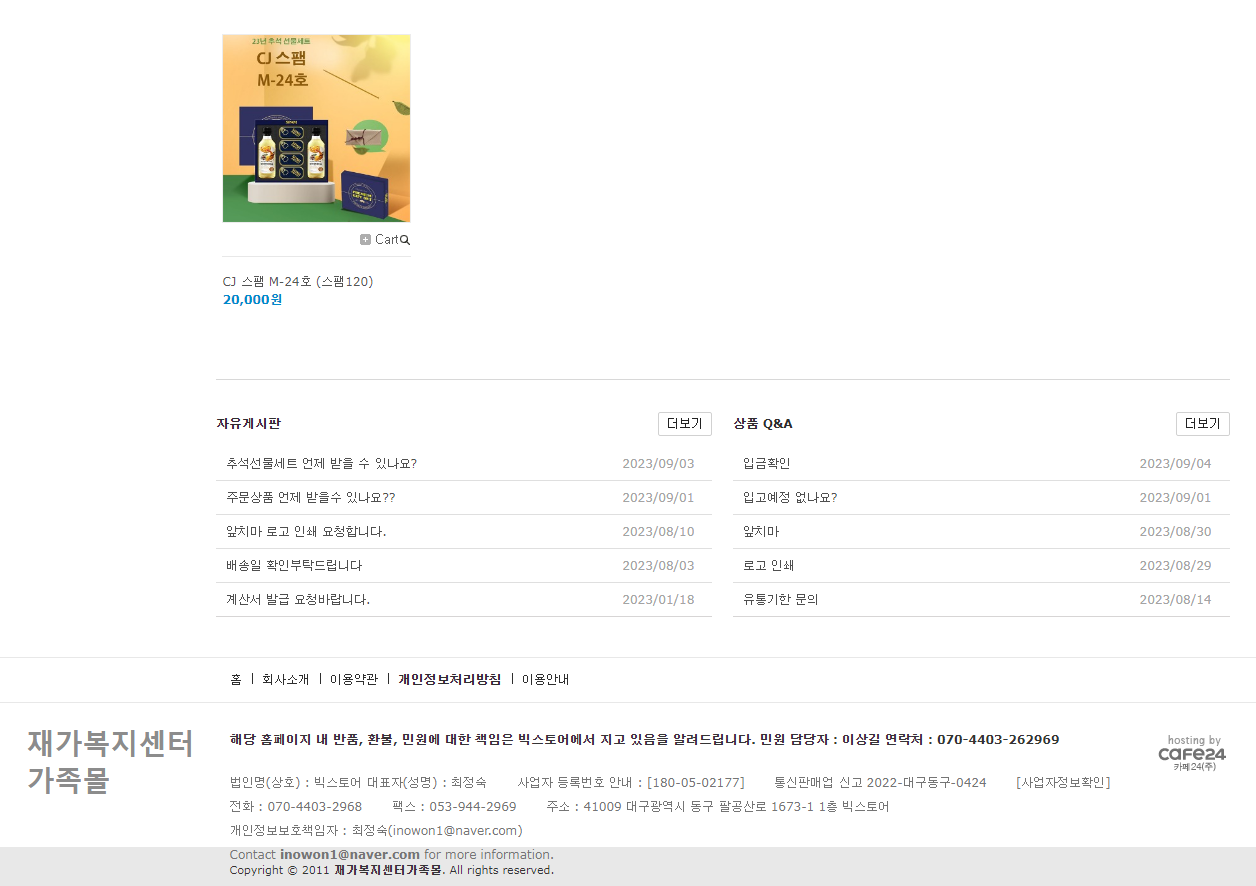Click the date 2023/08/10 in 자유게시판
Image resolution: width=1256 pixels, height=886 pixels.
(658, 532)
